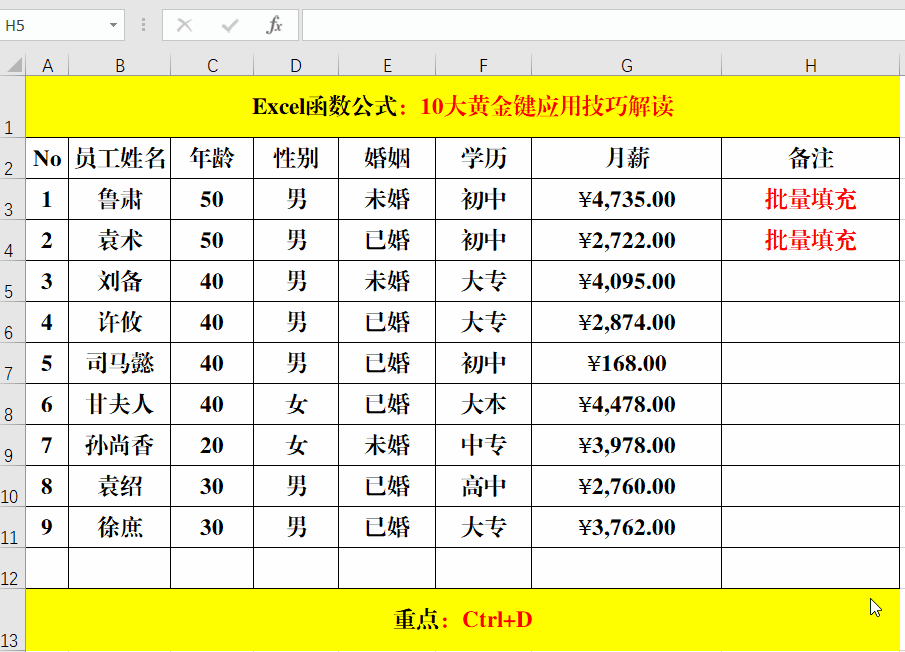Viewport: 905px width, 652px height.
Task: Click header cell 'No'
Action: tap(47, 158)
